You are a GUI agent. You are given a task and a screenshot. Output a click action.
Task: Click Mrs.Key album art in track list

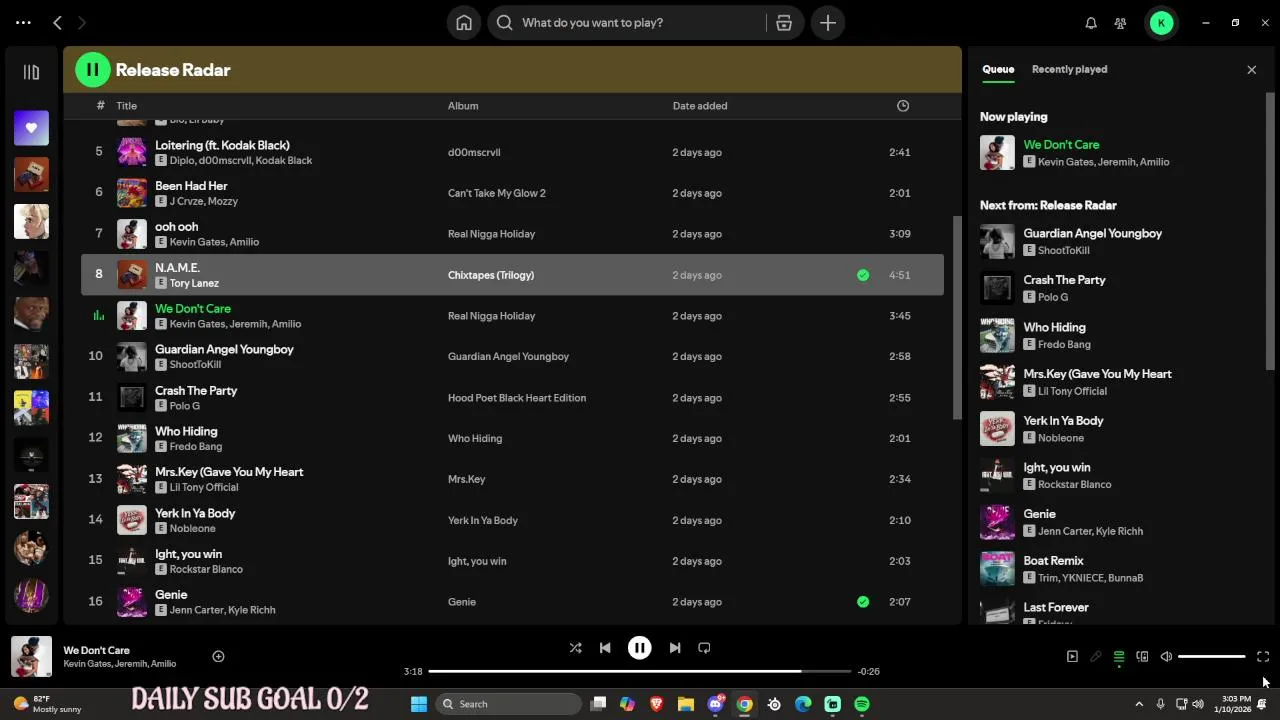click(132, 479)
